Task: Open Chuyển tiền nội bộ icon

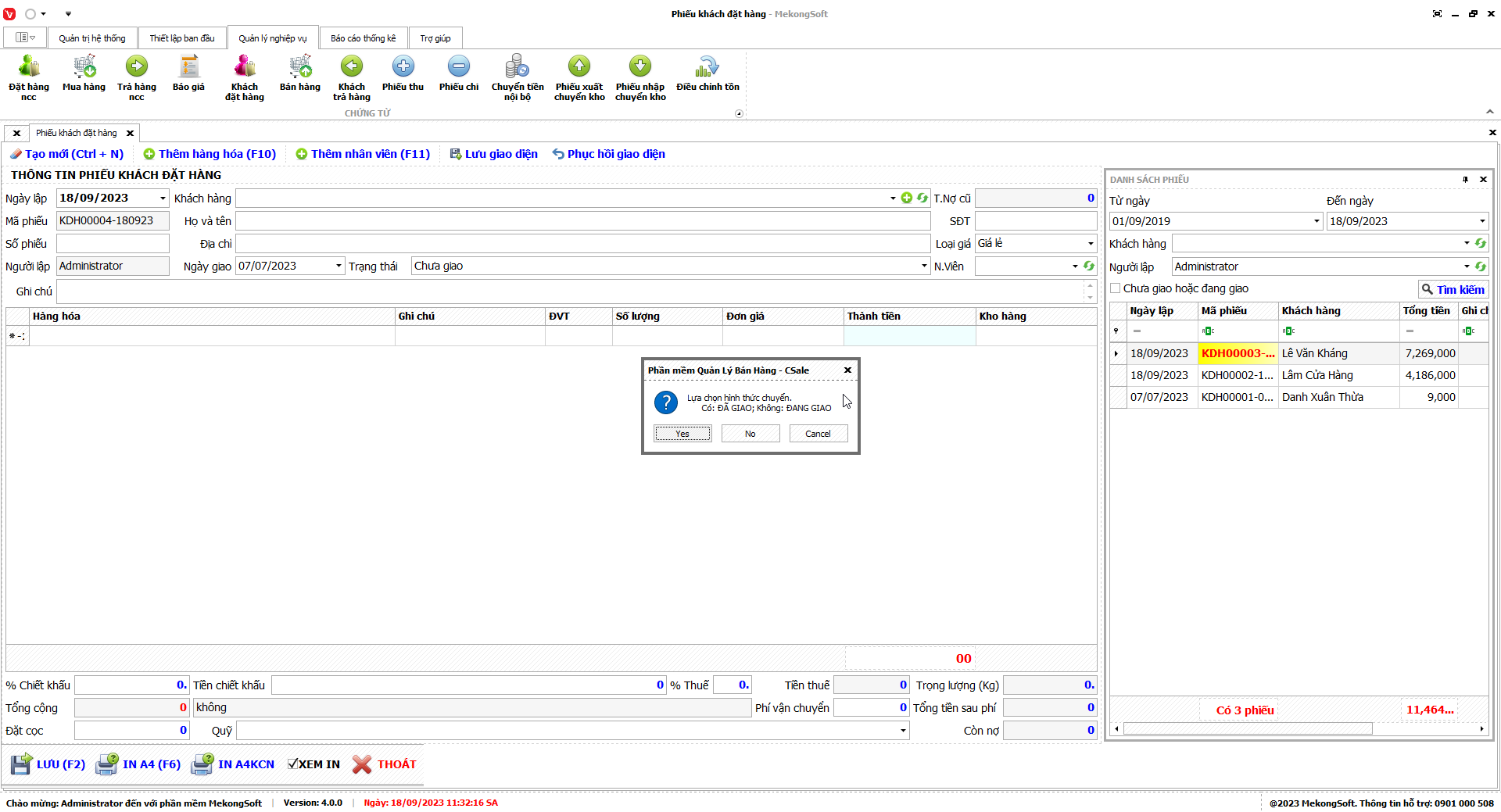Action: tap(517, 76)
